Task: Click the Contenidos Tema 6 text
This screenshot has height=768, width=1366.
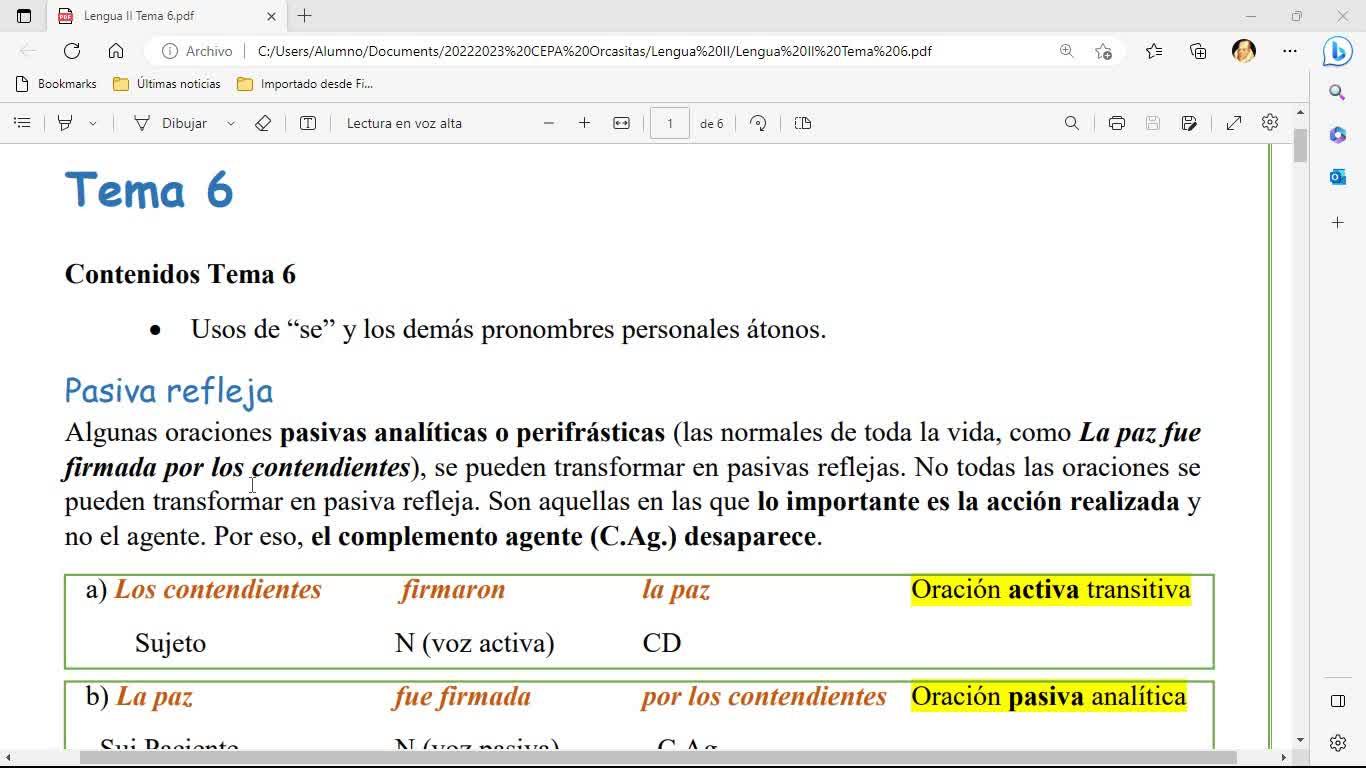Action: [x=181, y=274]
